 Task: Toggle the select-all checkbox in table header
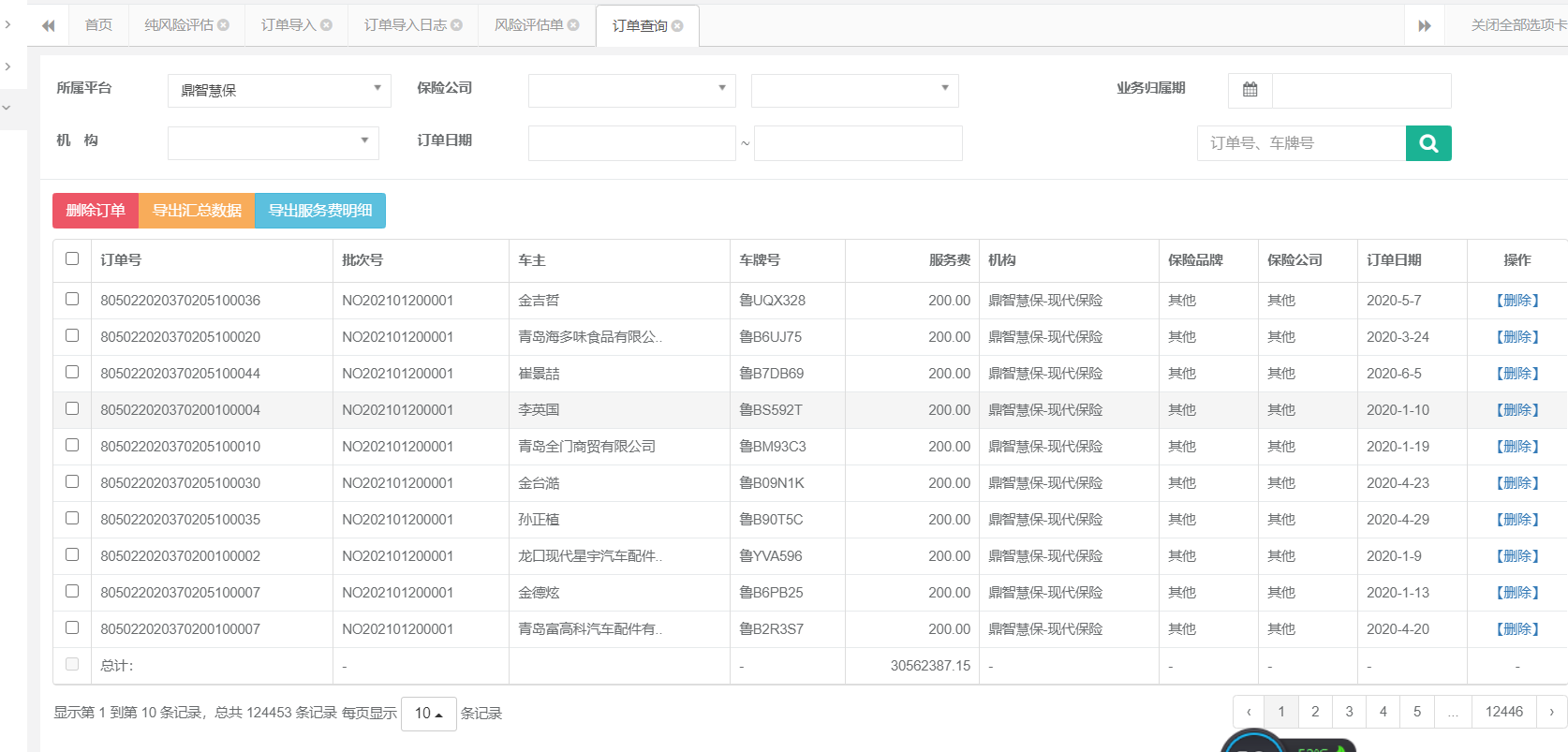72,258
